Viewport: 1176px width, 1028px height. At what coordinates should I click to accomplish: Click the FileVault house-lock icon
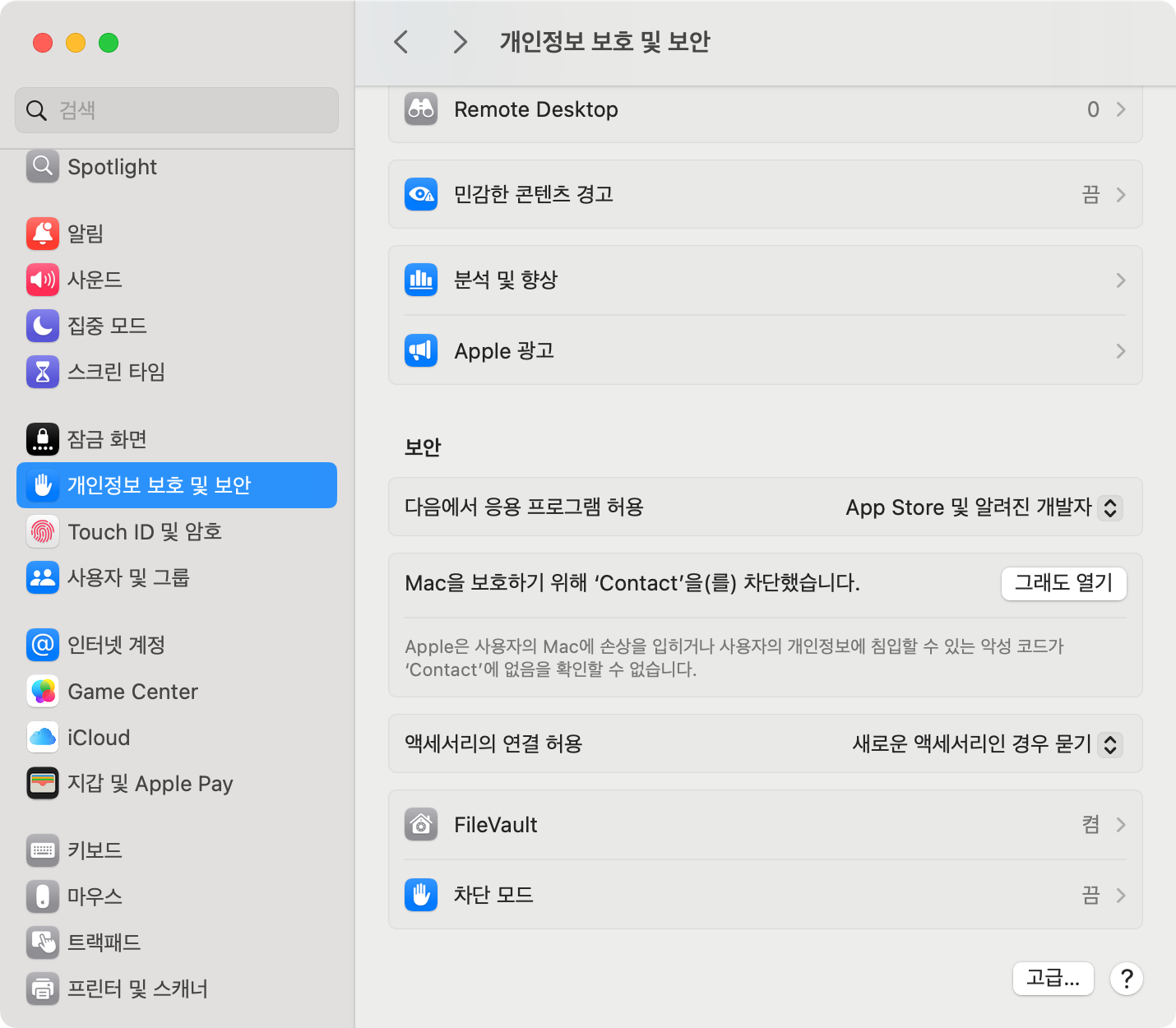click(x=421, y=824)
